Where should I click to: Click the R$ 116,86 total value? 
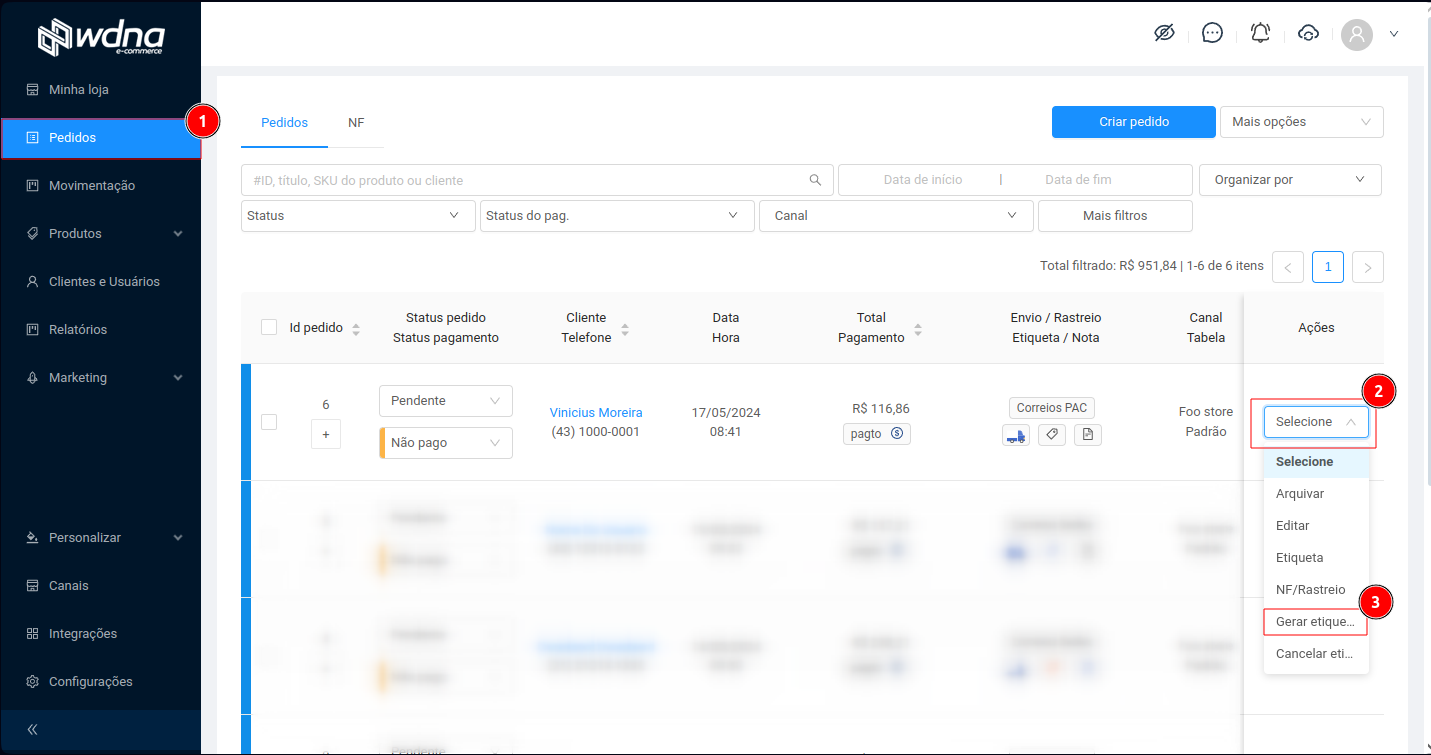881,408
